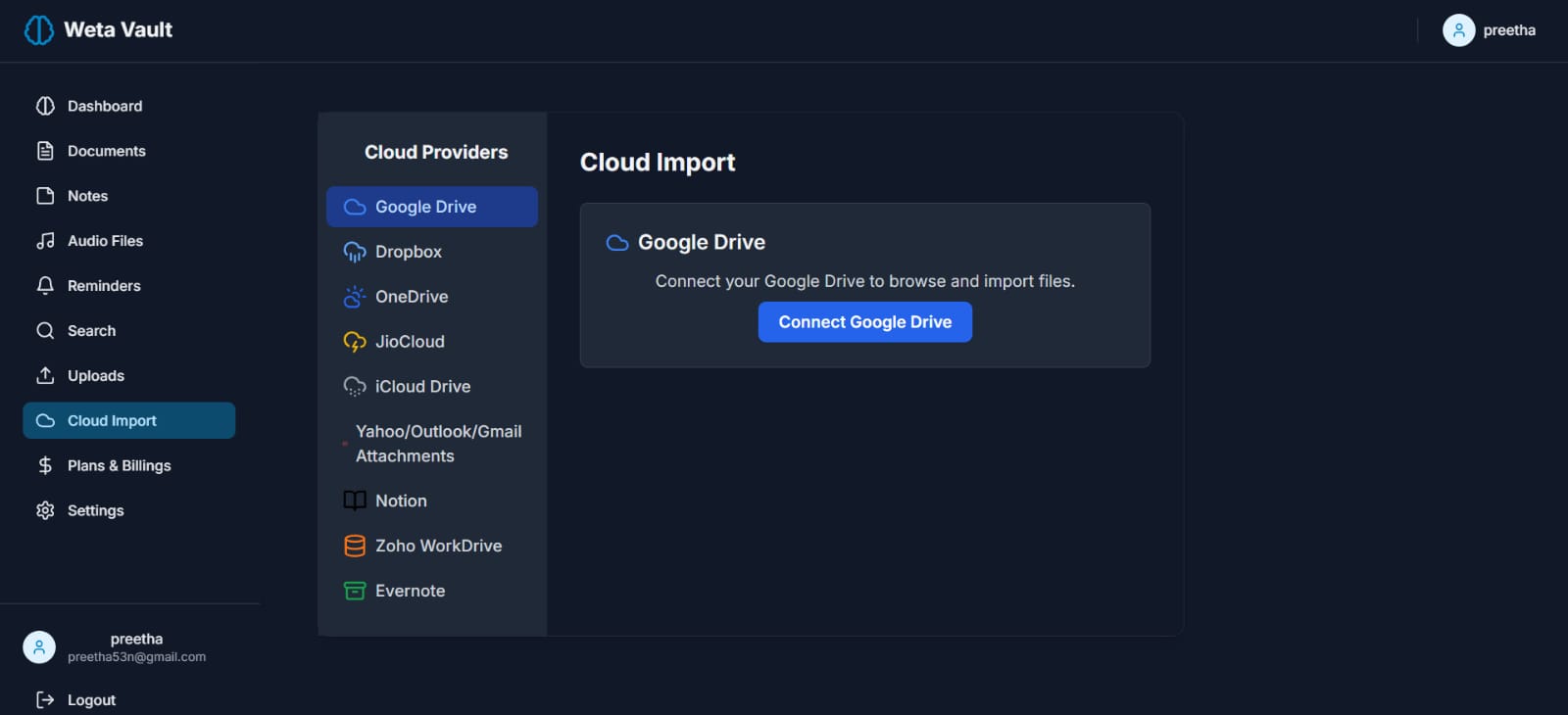Click the Connect Google Drive button
Image resolution: width=1568 pixels, height=715 pixels.
(x=865, y=322)
